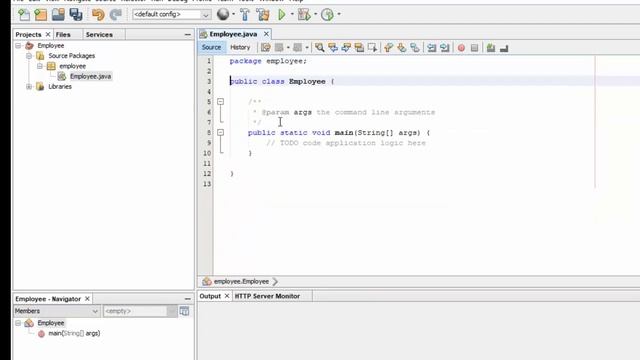Viewport: 640px width, 360px height.
Task: Click the Debug Project icon
Action: (x=304, y=15)
